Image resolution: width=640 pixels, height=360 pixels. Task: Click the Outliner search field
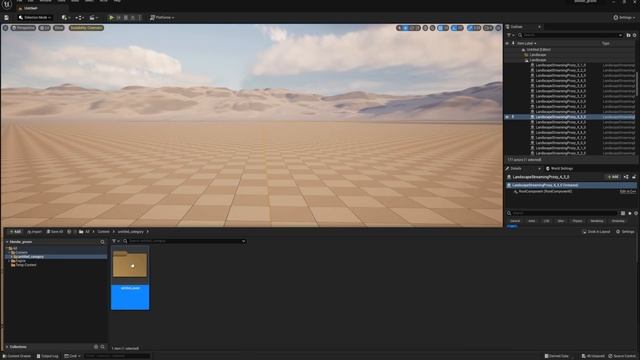pos(571,35)
